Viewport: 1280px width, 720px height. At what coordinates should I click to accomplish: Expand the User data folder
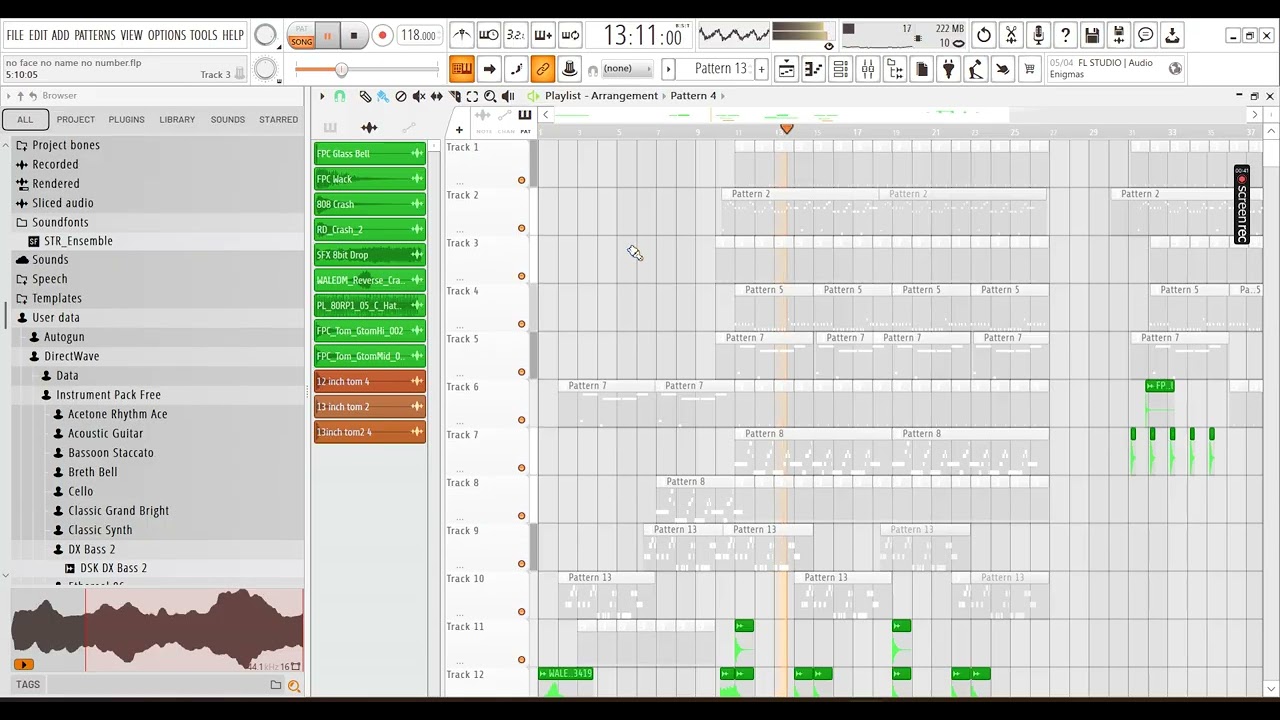click(x=56, y=317)
